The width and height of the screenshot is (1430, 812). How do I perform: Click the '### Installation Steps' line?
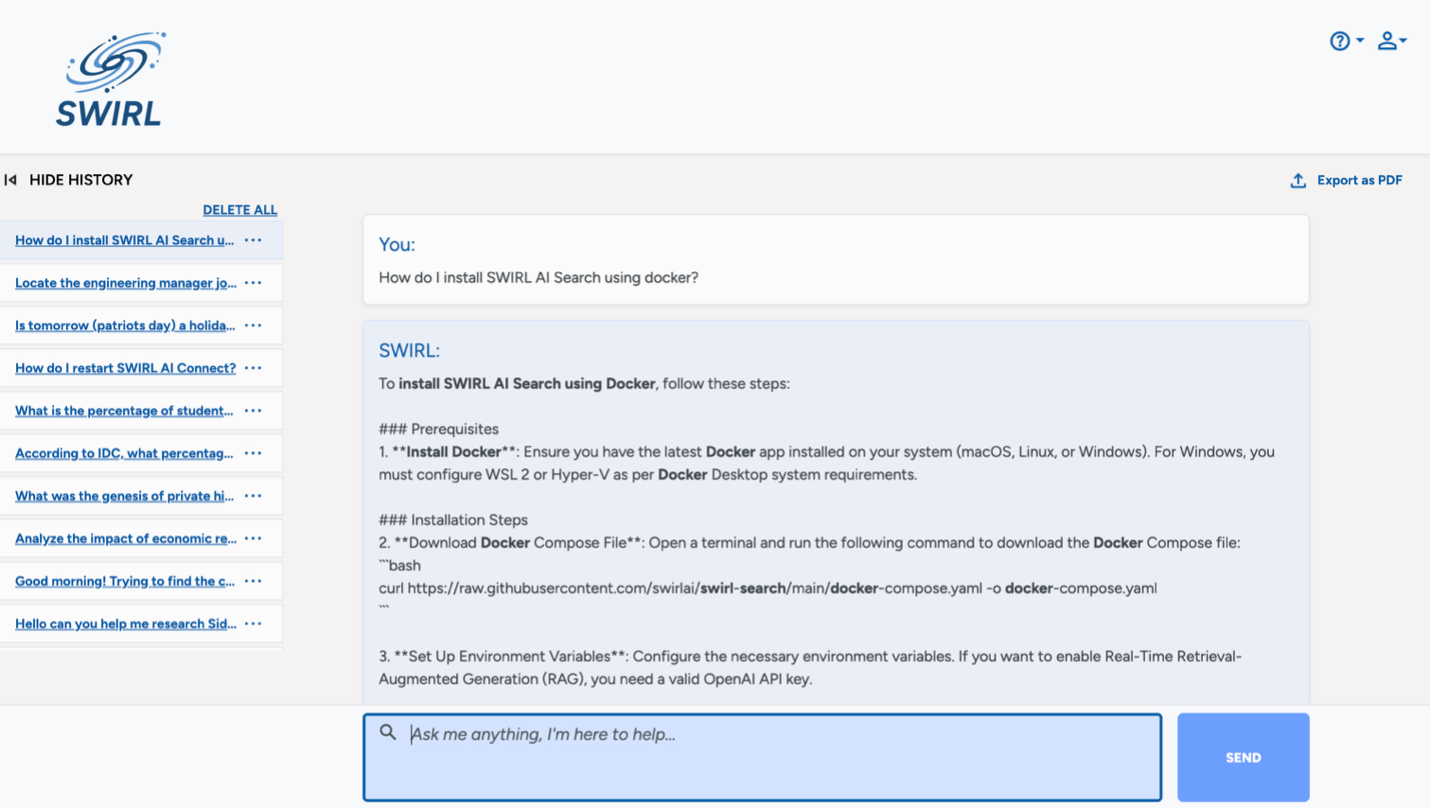(x=453, y=520)
